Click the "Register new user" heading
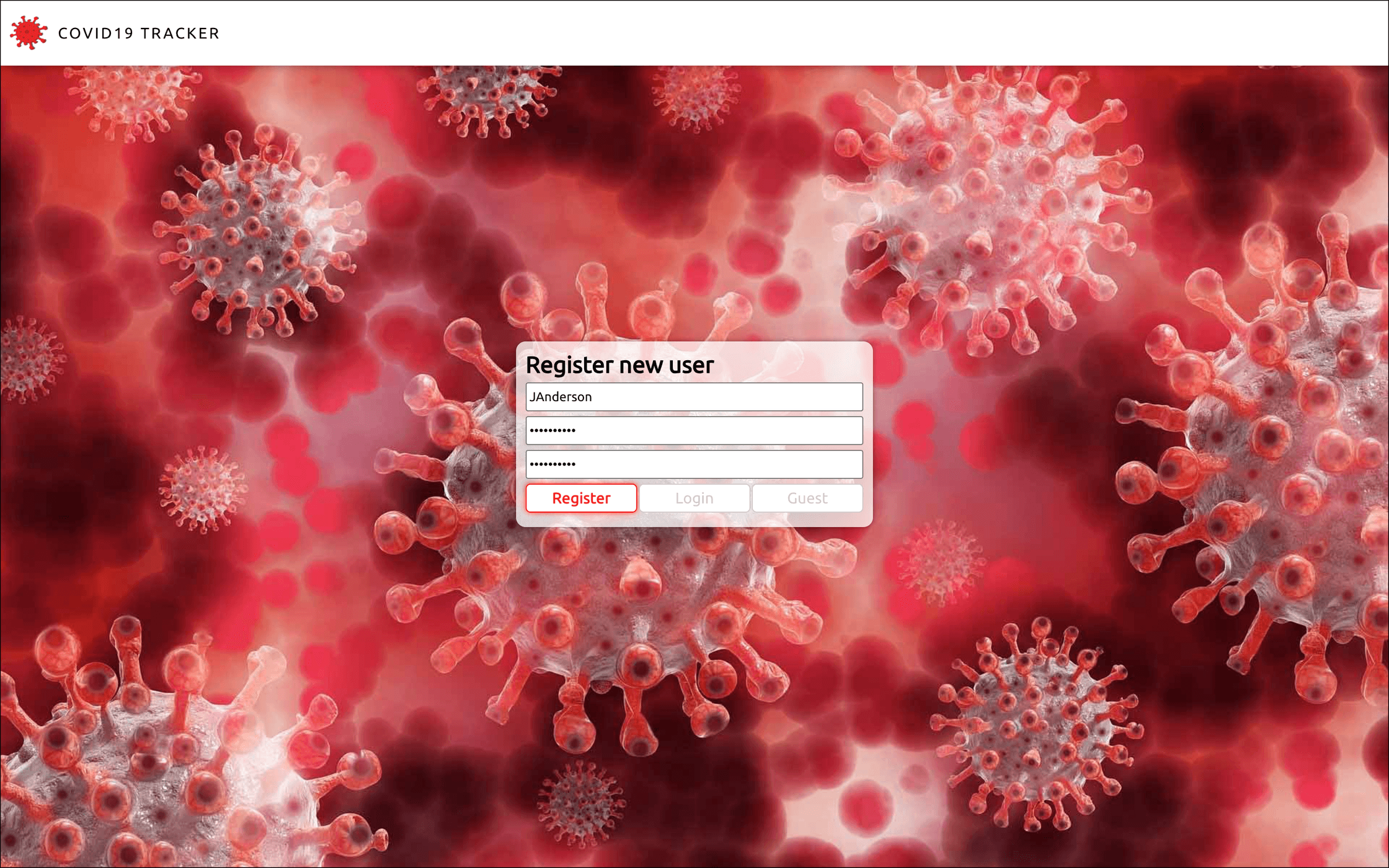The image size is (1389, 868). (619, 365)
